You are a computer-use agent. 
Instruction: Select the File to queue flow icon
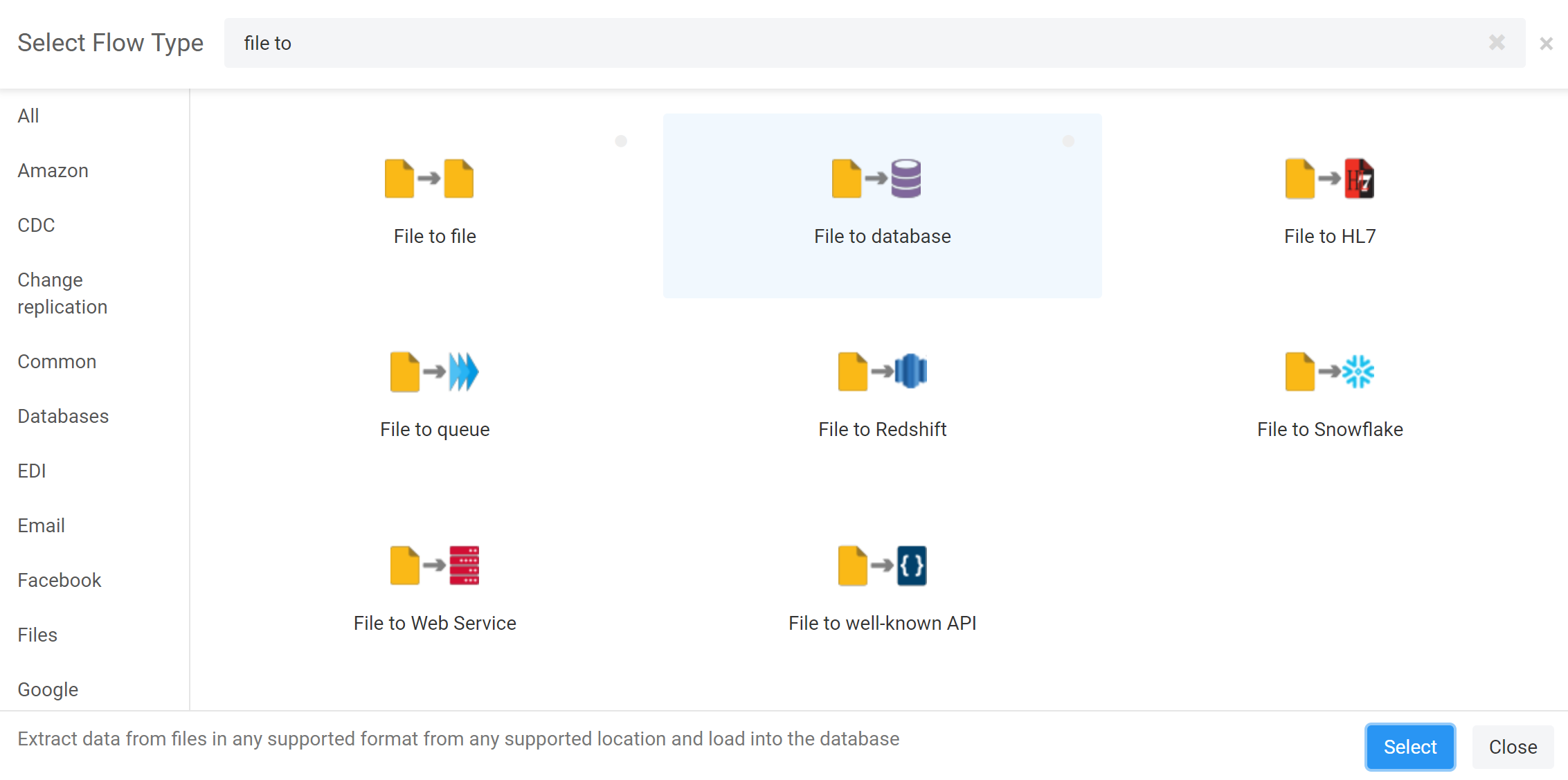click(434, 372)
